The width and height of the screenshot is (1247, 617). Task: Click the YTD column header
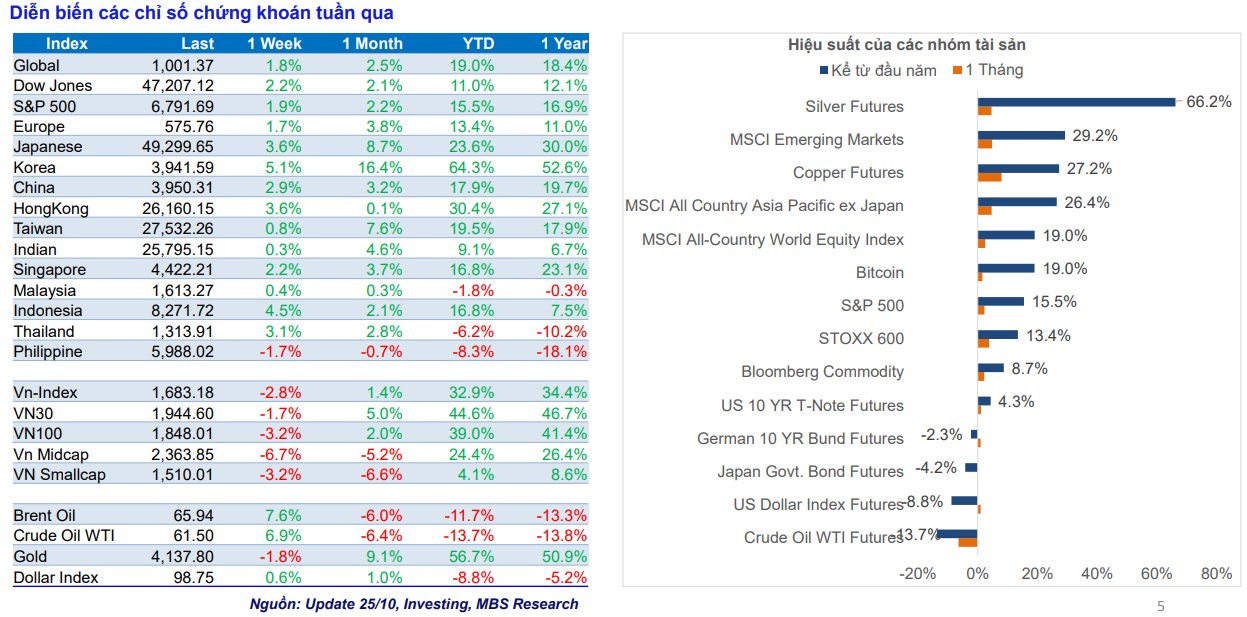pos(478,44)
